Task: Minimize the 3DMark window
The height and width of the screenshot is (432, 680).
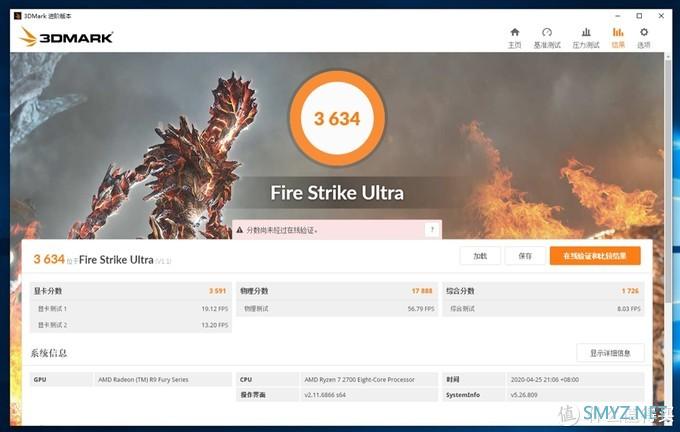Action: point(618,16)
